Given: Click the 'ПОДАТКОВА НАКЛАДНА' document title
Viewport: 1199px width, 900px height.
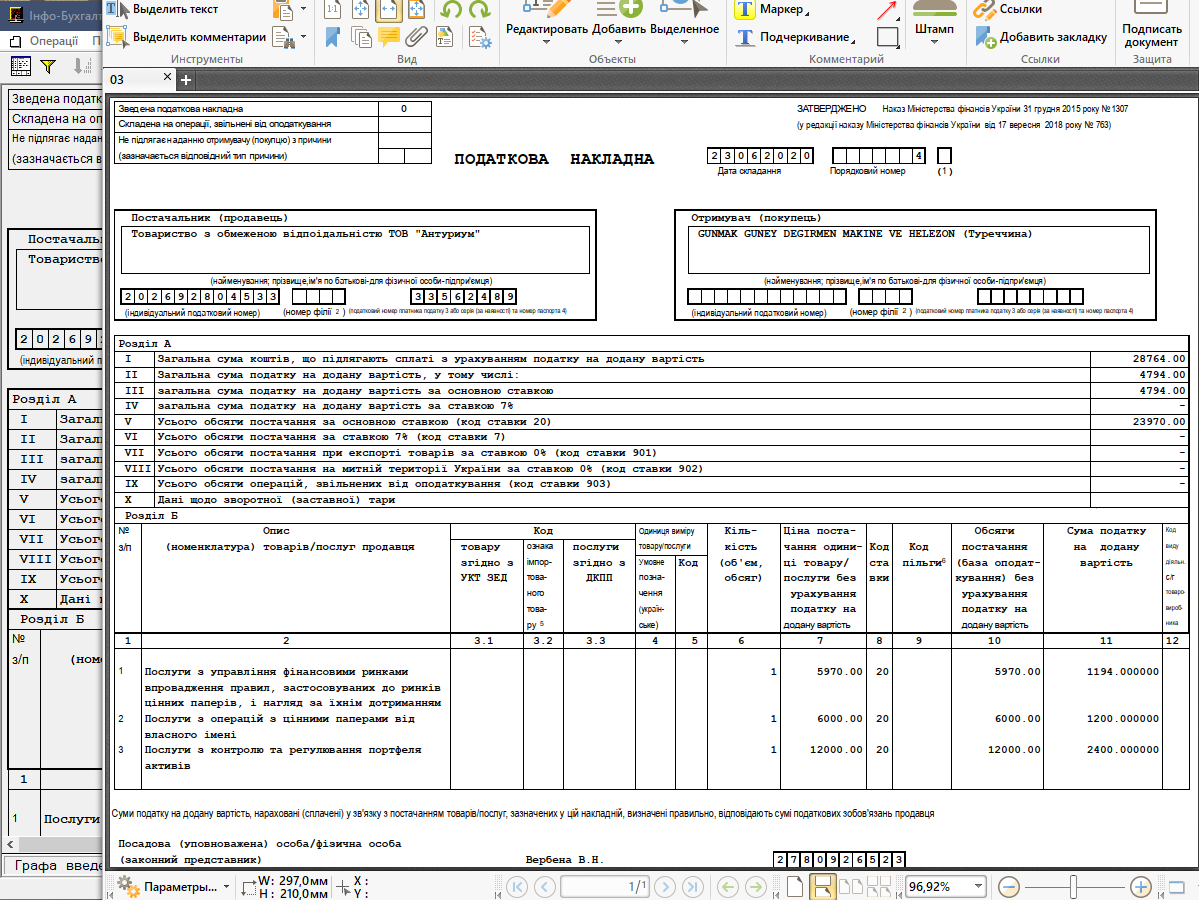Looking at the screenshot, I should 554,159.
